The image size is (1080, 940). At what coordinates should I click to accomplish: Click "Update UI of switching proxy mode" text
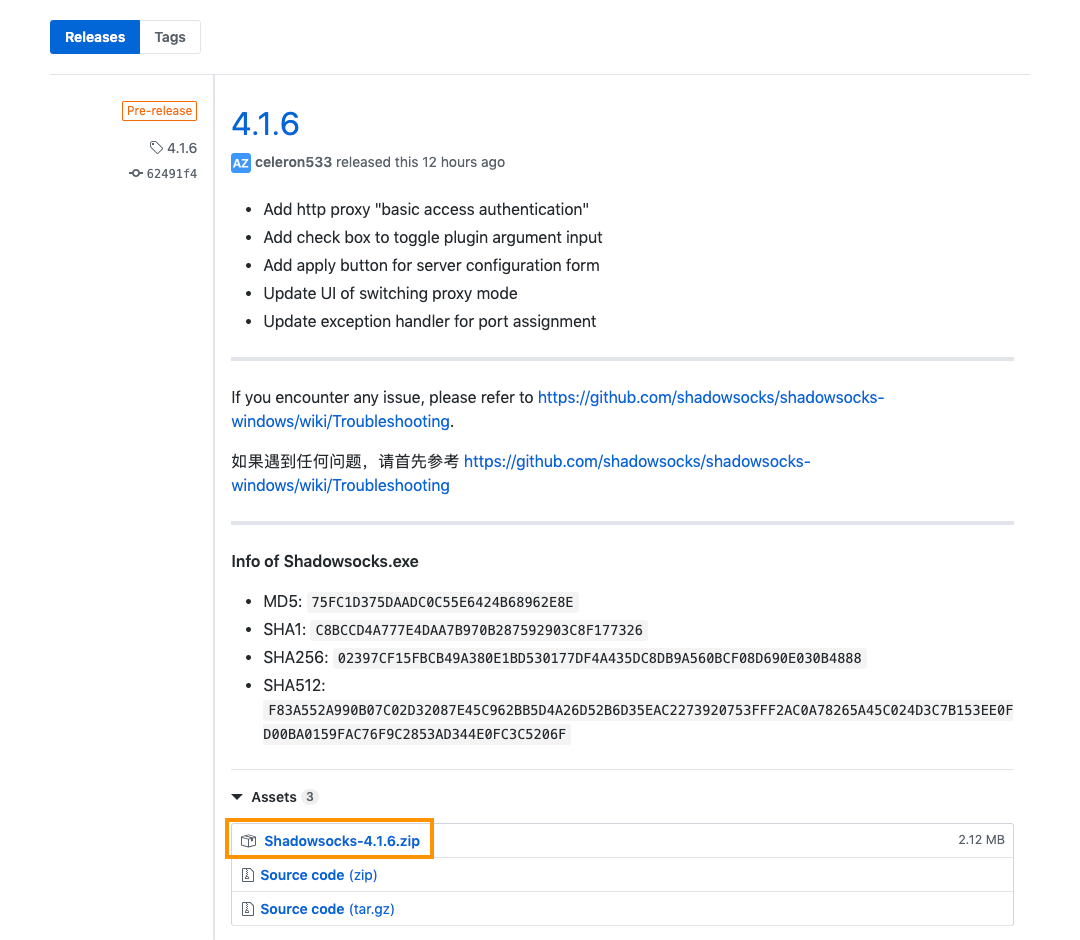point(391,293)
